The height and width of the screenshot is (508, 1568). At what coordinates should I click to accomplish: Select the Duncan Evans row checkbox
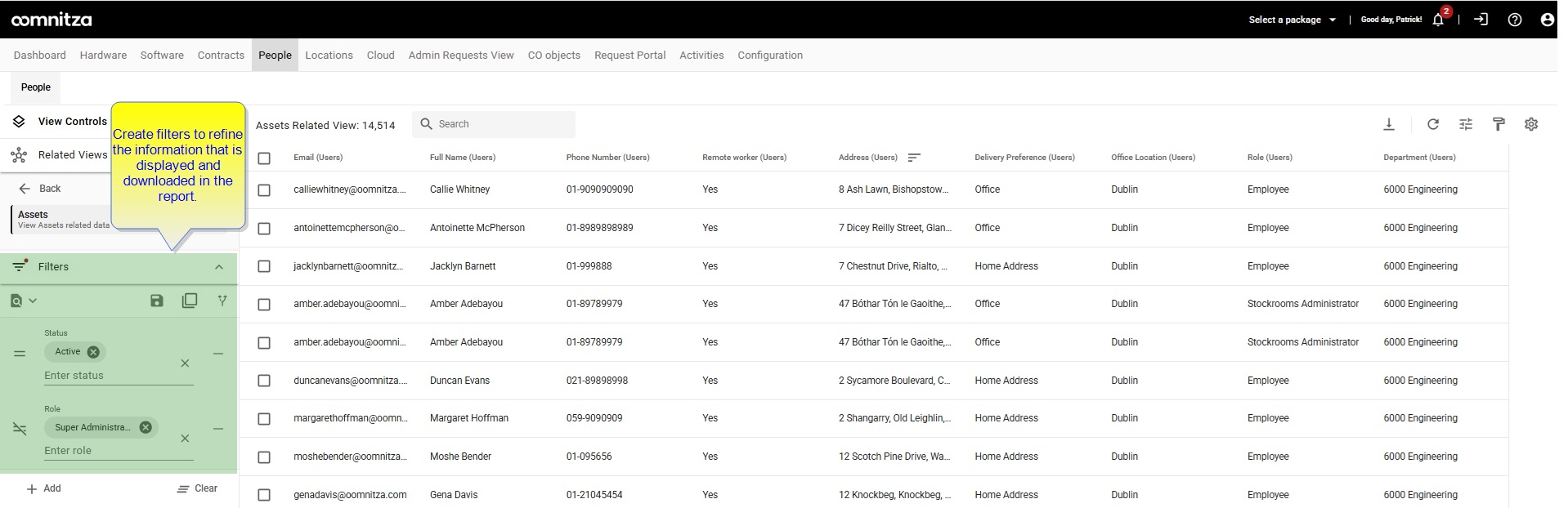[264, 381]
